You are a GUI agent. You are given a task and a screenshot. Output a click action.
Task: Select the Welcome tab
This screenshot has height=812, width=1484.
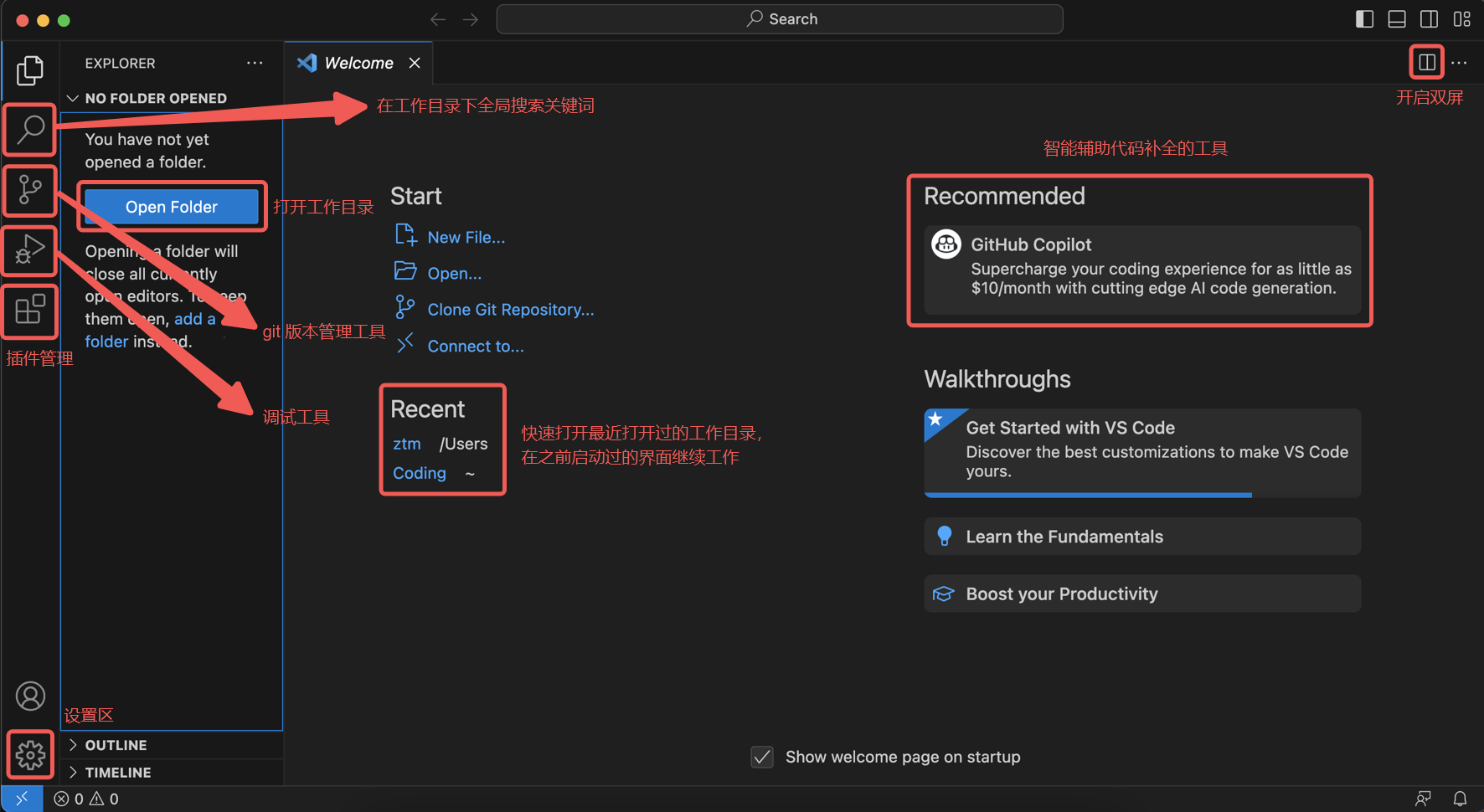click(x=358, y=63)
